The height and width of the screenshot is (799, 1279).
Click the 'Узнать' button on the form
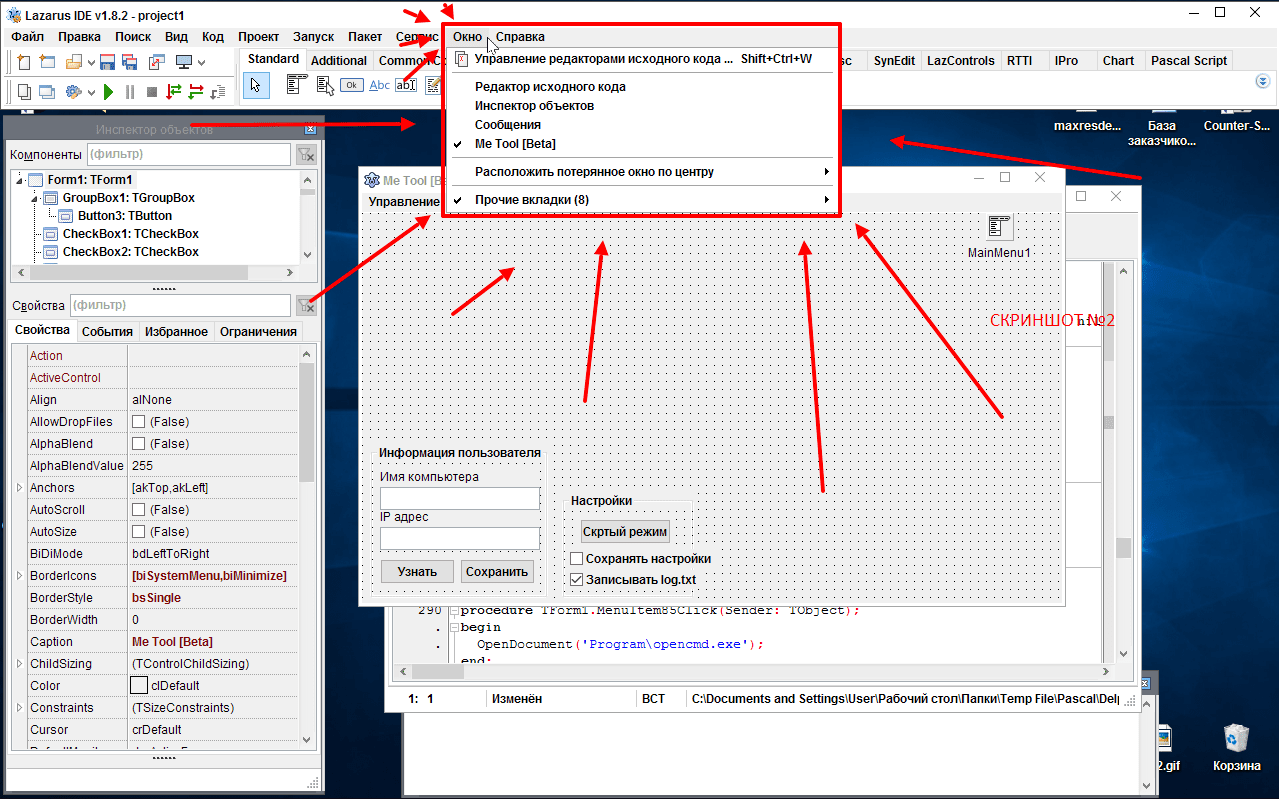tap(417, 572)
